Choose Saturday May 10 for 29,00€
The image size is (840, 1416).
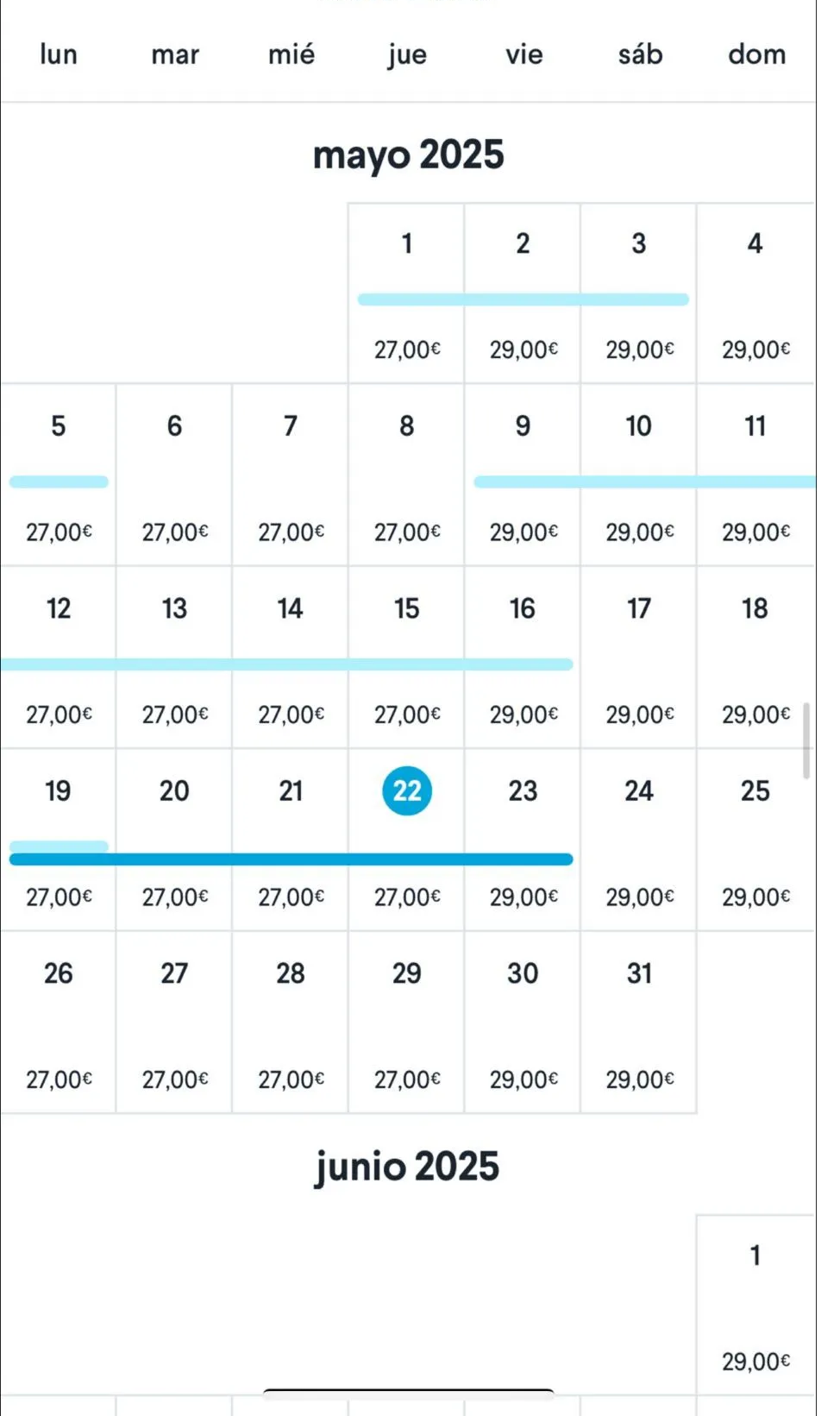coord(638,475)
